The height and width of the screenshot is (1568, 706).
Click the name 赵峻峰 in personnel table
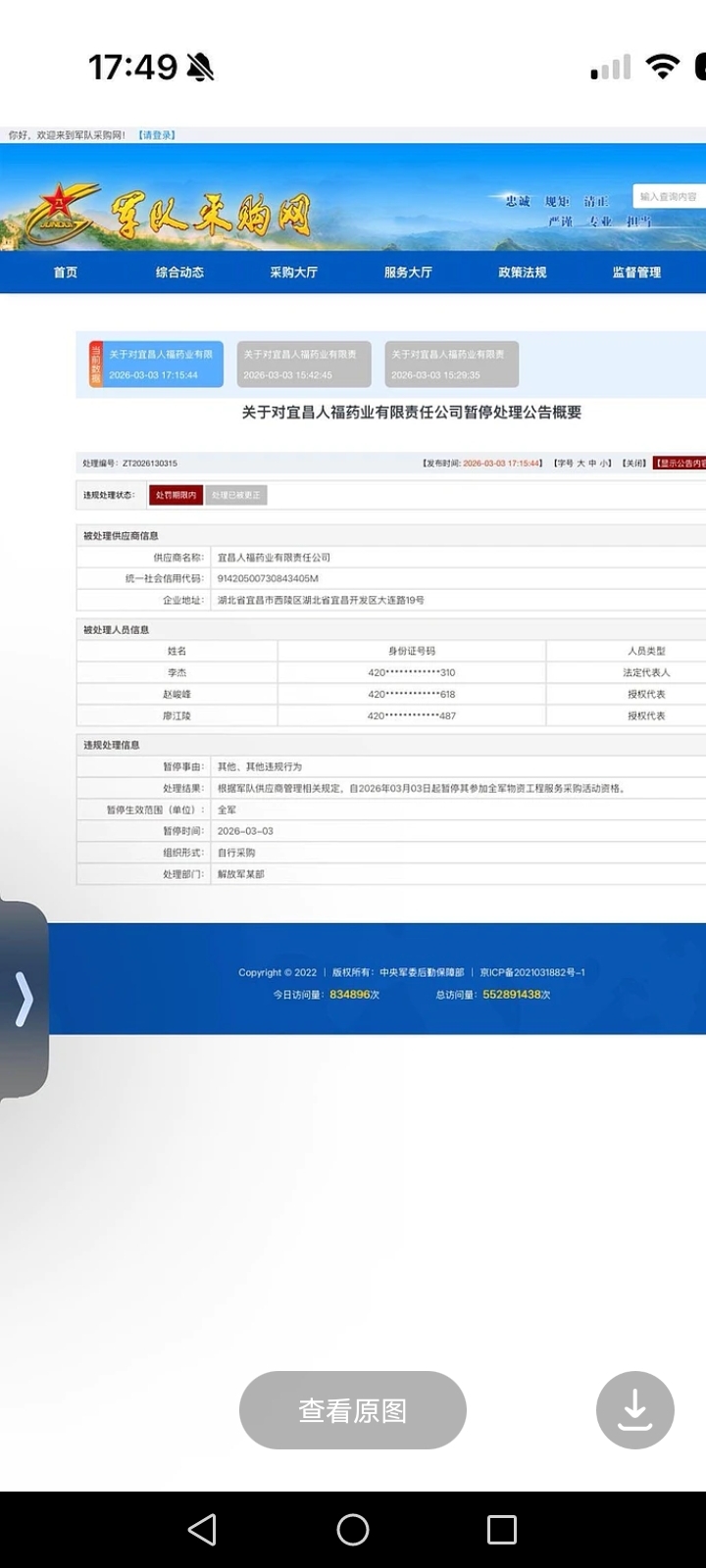click(177, 695)
